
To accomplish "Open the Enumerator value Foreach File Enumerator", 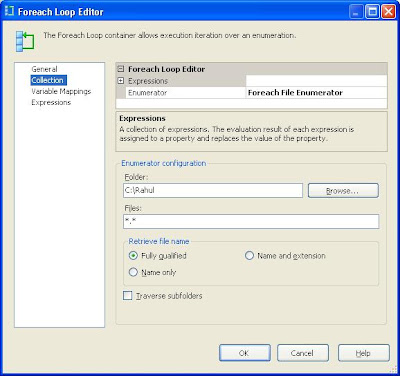I will pyautogui.click(x=316, y=93).
